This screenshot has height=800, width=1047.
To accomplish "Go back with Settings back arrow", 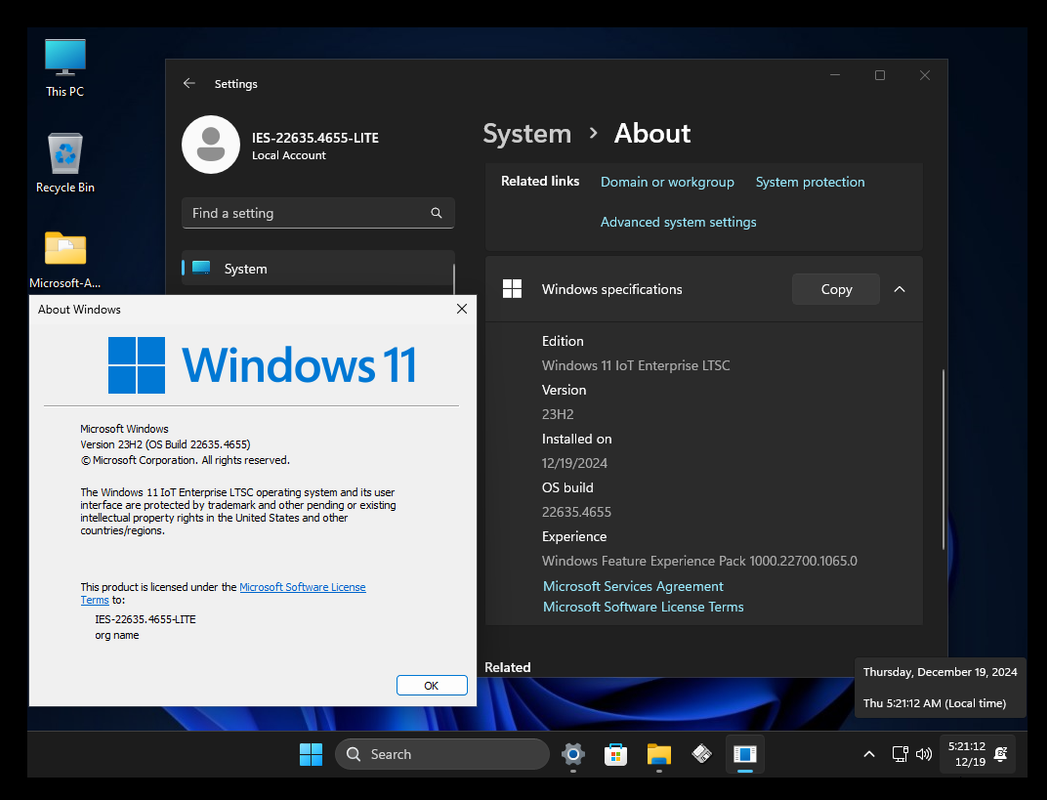I will (189, 83).
